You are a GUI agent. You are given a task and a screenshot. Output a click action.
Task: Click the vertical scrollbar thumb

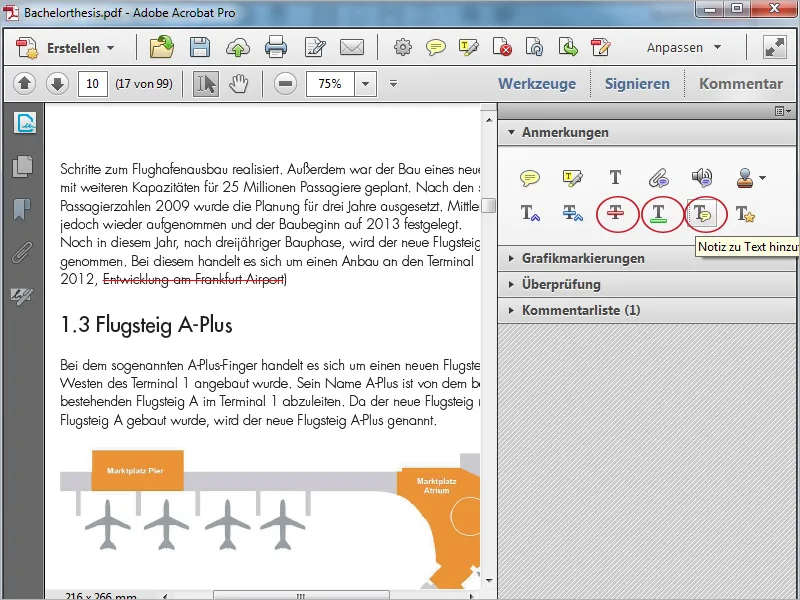[489, 206]
